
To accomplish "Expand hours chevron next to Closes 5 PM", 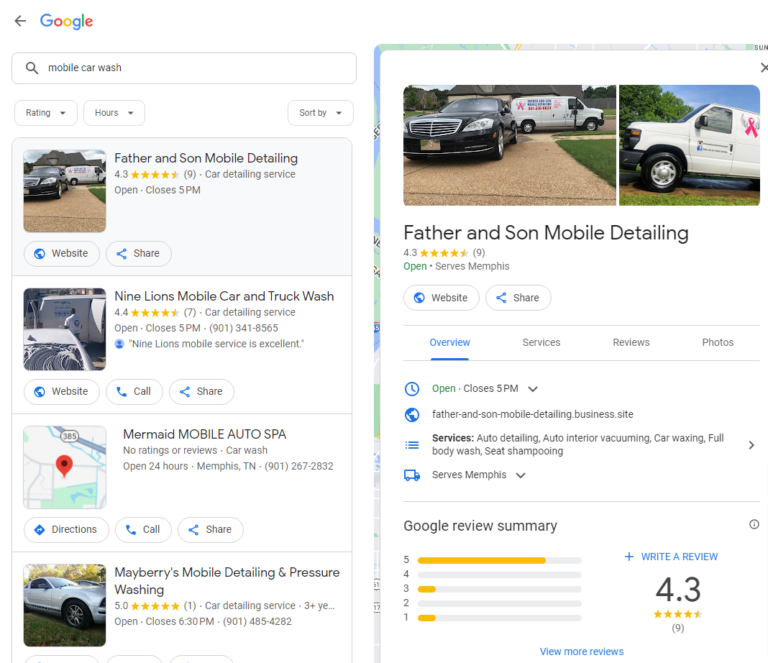I will [x=533, y=389].
